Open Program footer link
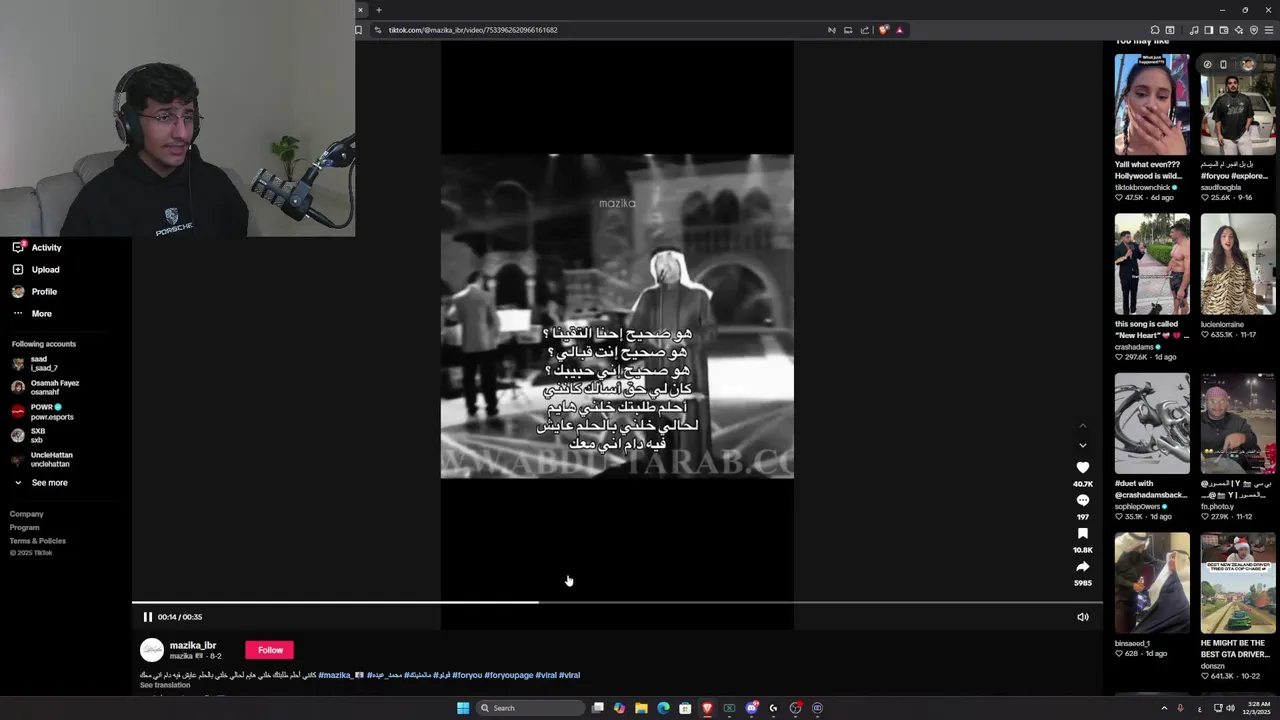 (25, 527)
